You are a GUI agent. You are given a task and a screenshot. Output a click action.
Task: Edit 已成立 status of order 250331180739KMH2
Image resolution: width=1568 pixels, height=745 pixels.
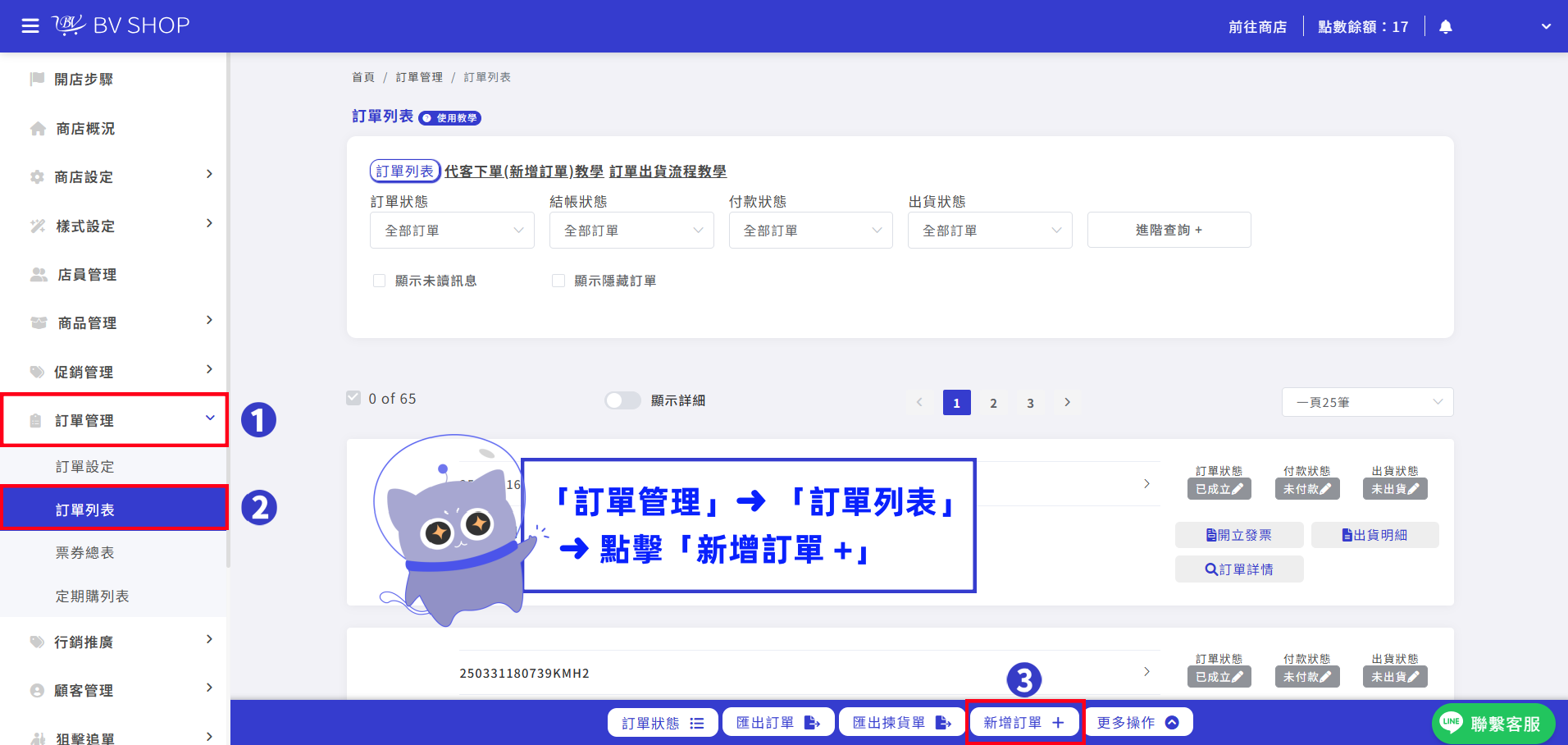(x=1219, y=677)
